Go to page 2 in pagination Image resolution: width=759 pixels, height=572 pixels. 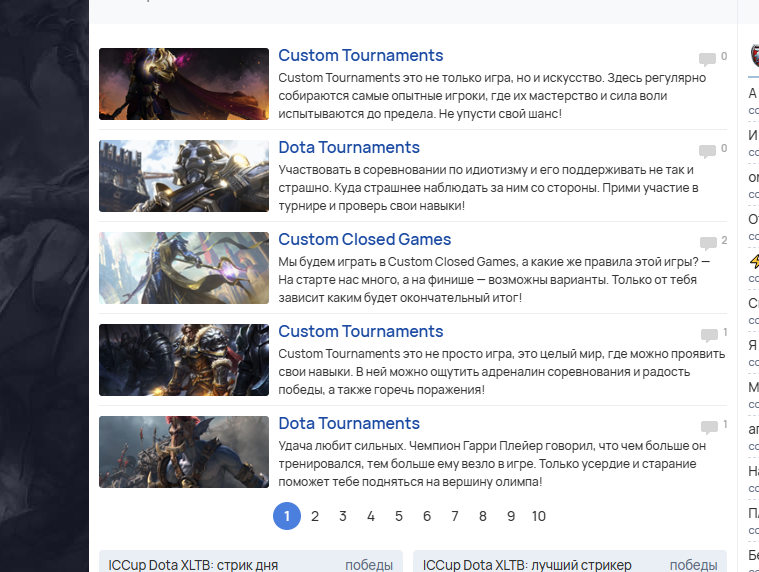315,516
